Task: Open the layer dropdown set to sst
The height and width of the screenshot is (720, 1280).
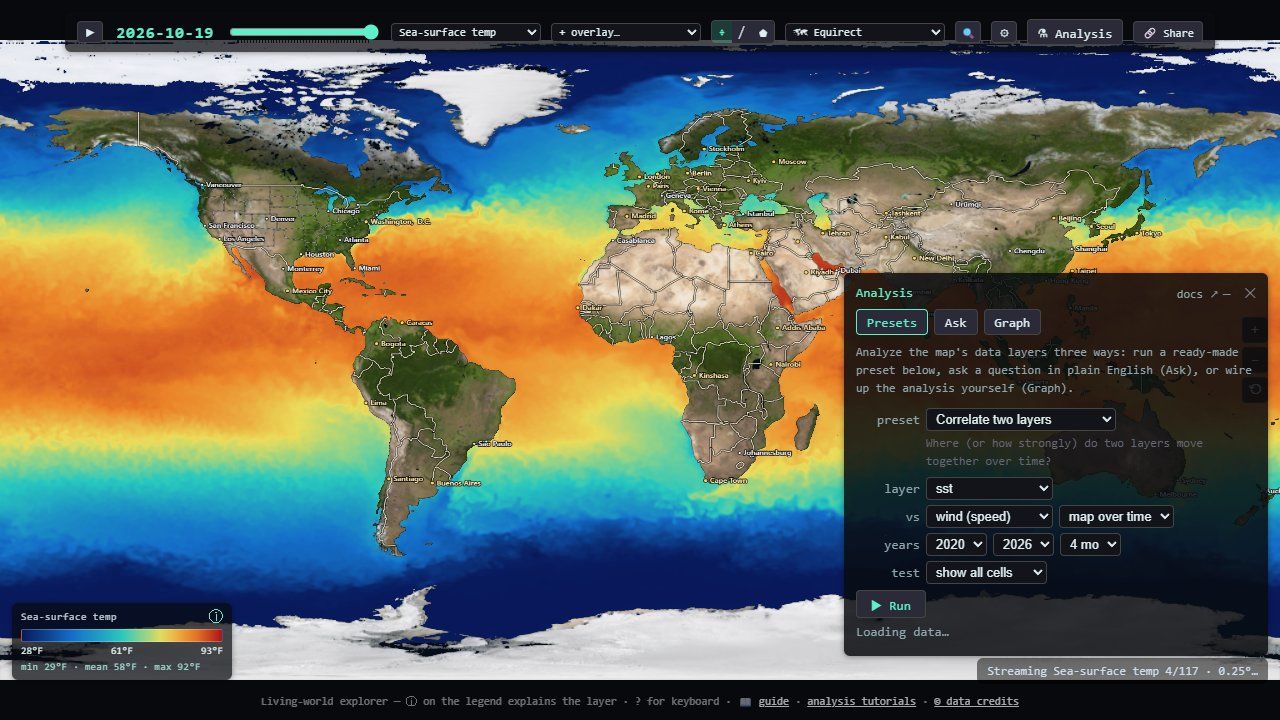Action: coord(989,489)
